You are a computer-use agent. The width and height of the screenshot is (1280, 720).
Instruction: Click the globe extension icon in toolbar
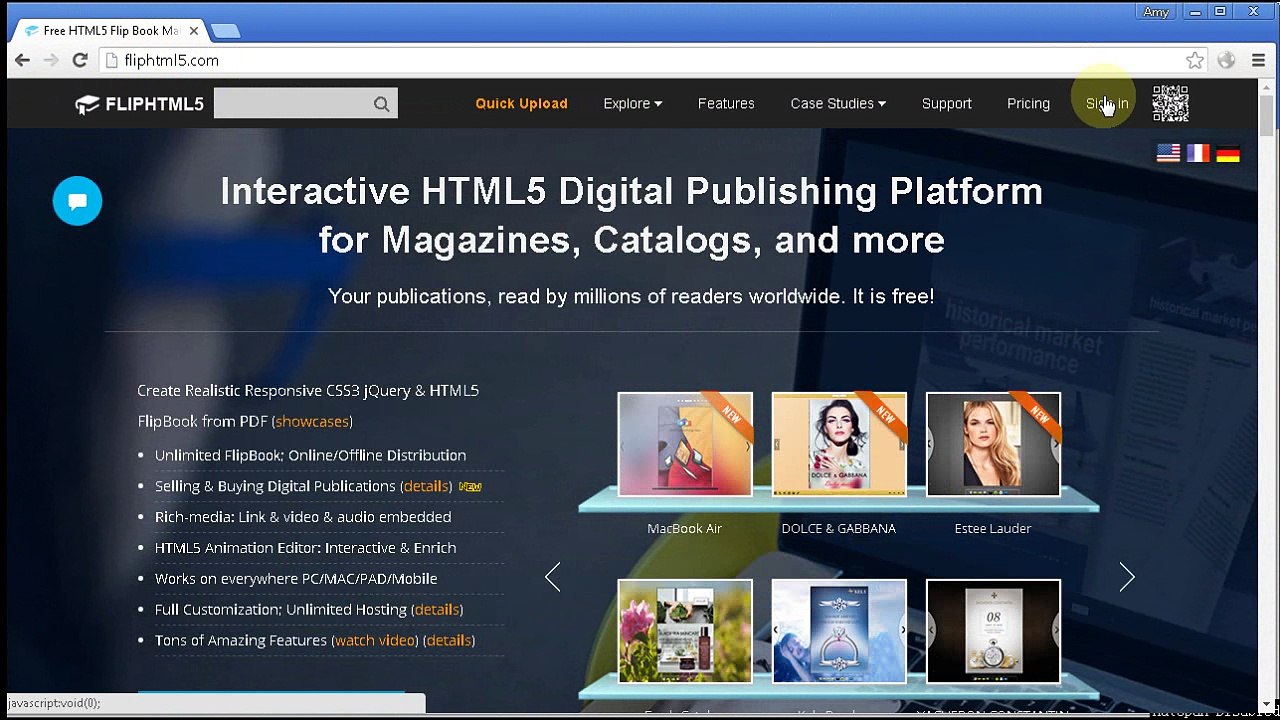(1226, 60)
